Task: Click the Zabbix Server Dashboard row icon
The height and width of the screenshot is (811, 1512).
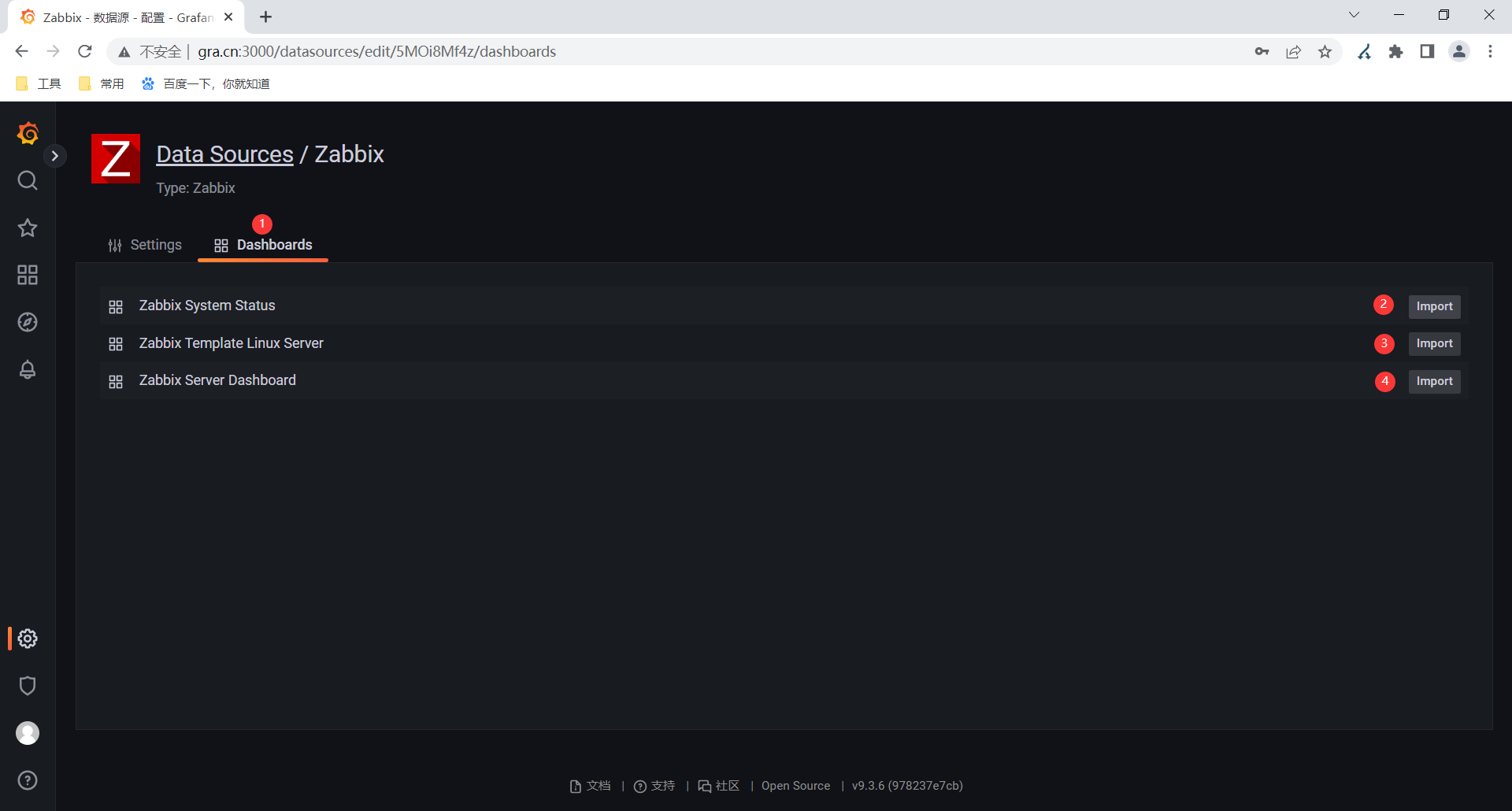Action: [x=116, y=381]
